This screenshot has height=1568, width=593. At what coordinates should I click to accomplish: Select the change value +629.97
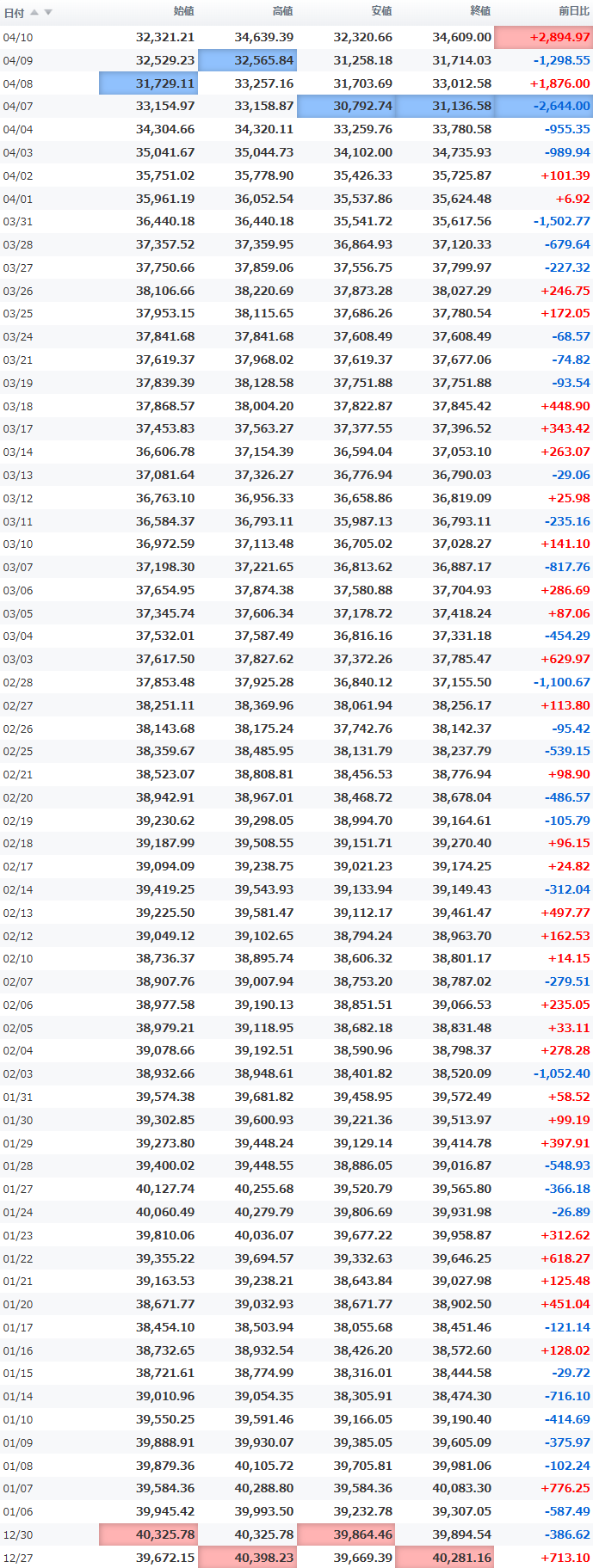pyautogui.click(x=565, y=659)
